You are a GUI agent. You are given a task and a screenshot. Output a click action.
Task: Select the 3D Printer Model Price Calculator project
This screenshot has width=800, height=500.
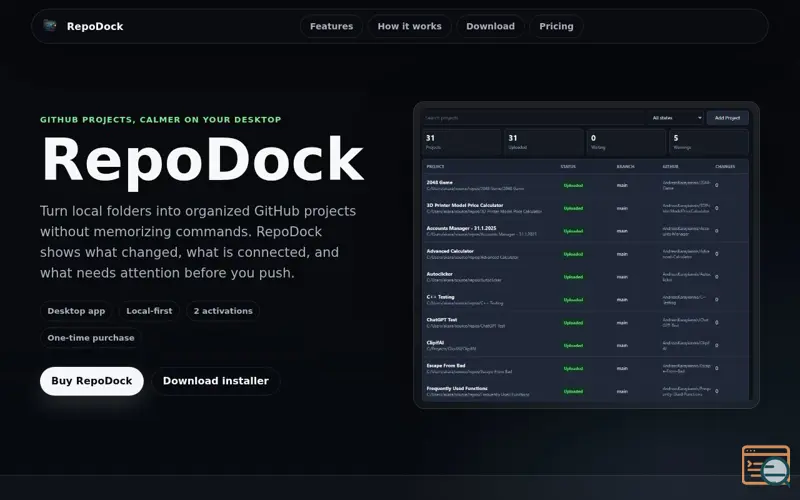pyautogui.click(x=585, y=208)
